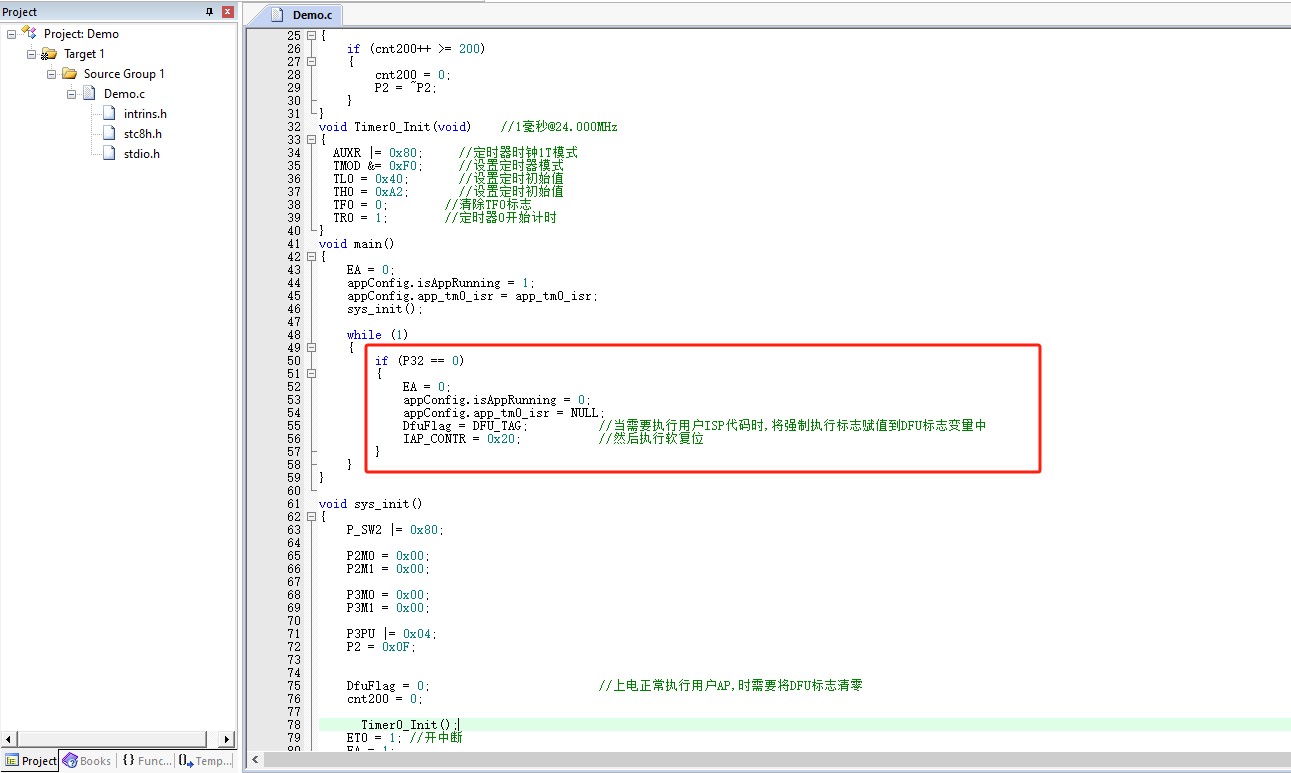Screen dimensions: 1291x773
Task: Click the Source Group 1 folder icon
Action: 69,74
